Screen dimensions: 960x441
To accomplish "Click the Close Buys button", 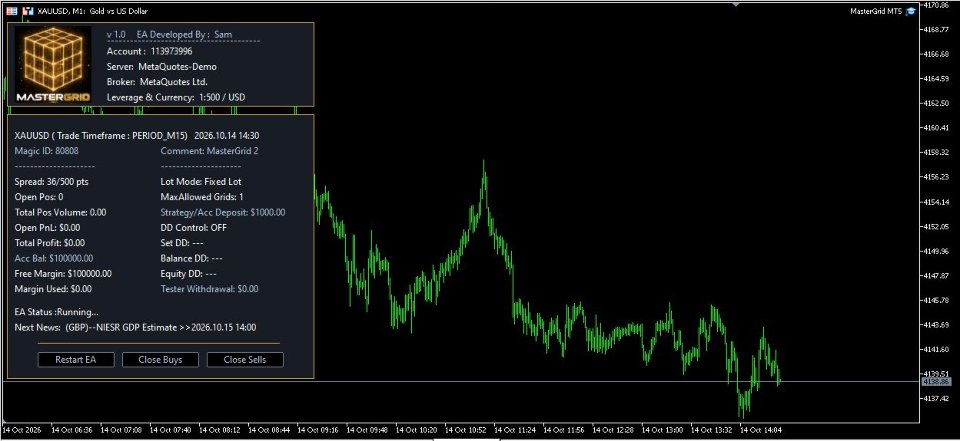I will [160, 360].
